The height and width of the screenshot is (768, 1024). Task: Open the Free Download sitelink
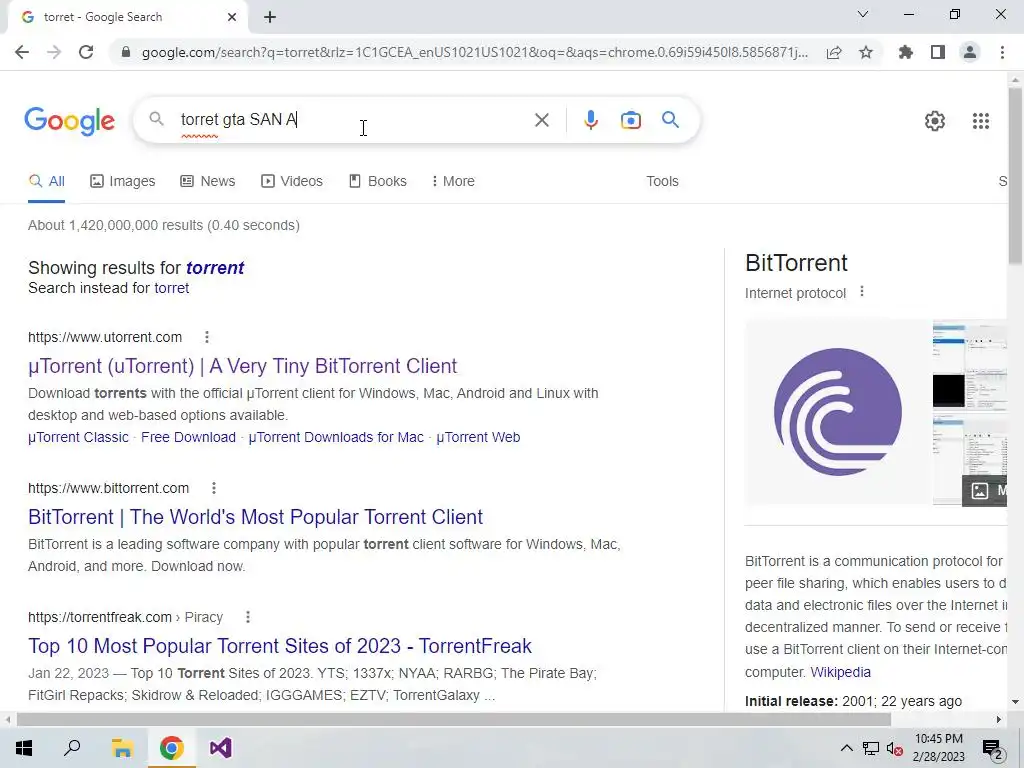pyautogui.click(x=188, y=437)
